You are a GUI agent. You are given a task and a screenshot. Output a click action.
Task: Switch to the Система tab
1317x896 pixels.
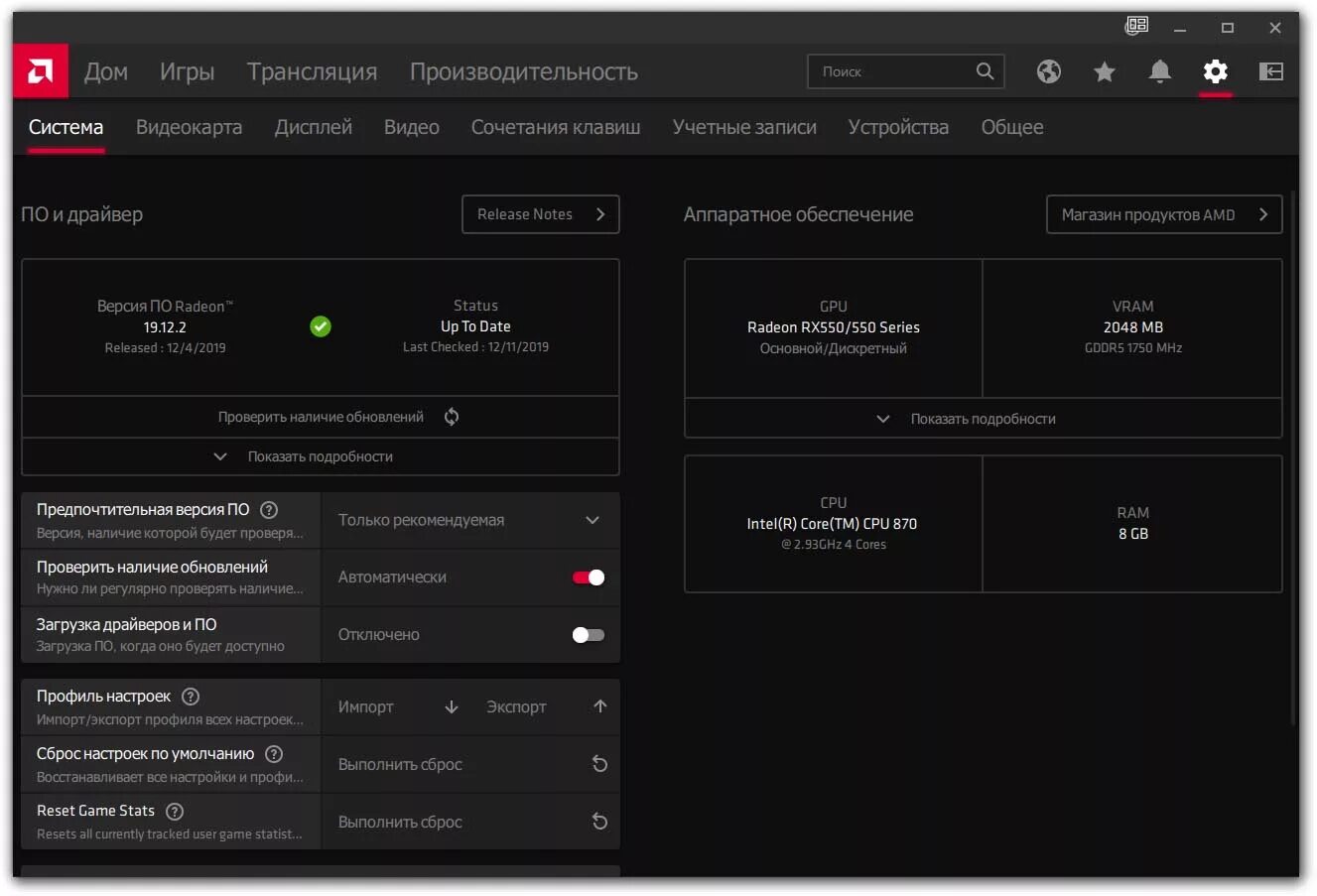(x=66, y=127)
